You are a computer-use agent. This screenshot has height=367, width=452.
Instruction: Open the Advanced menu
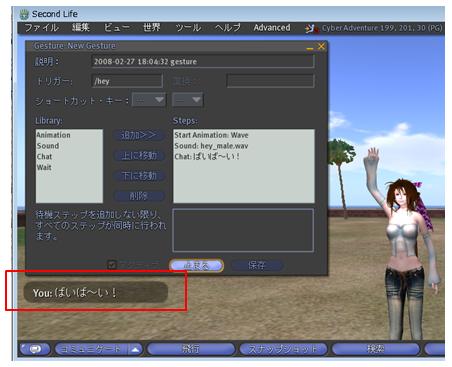pos(272,28)
